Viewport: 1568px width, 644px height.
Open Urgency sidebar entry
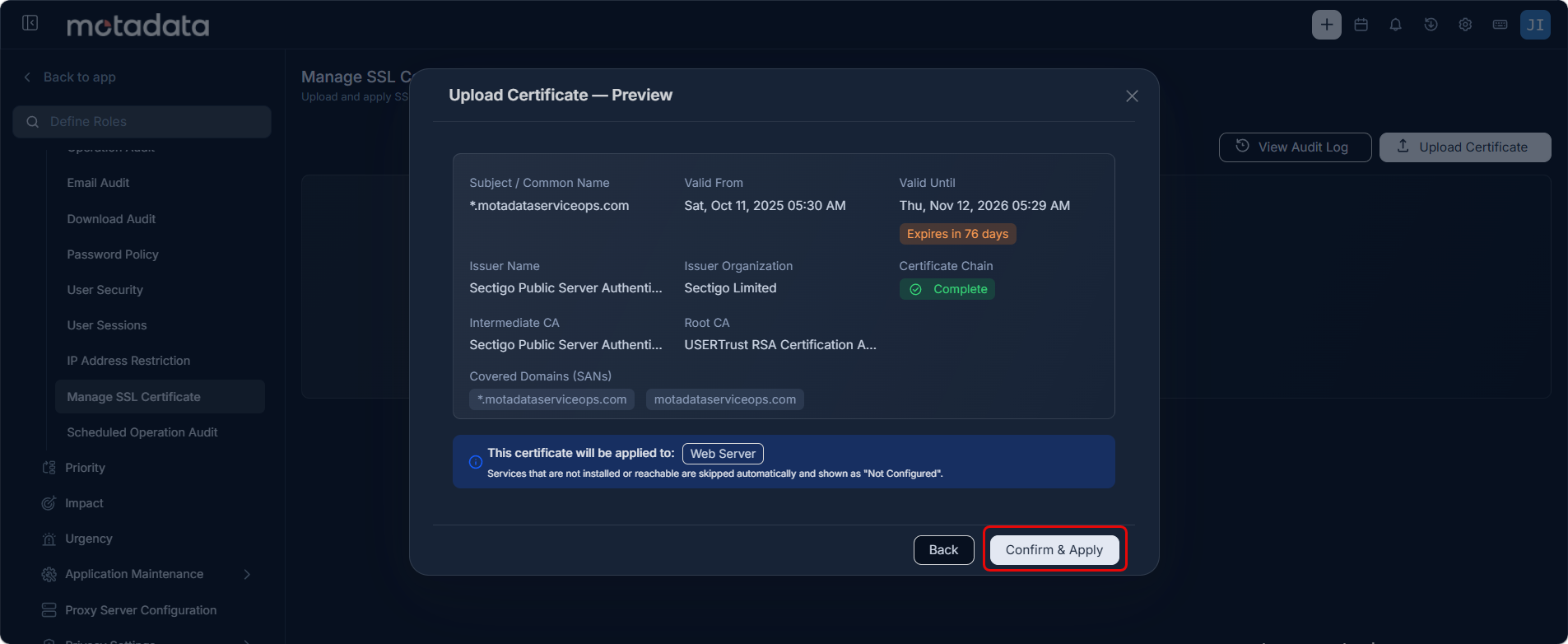tap(89, 539)
